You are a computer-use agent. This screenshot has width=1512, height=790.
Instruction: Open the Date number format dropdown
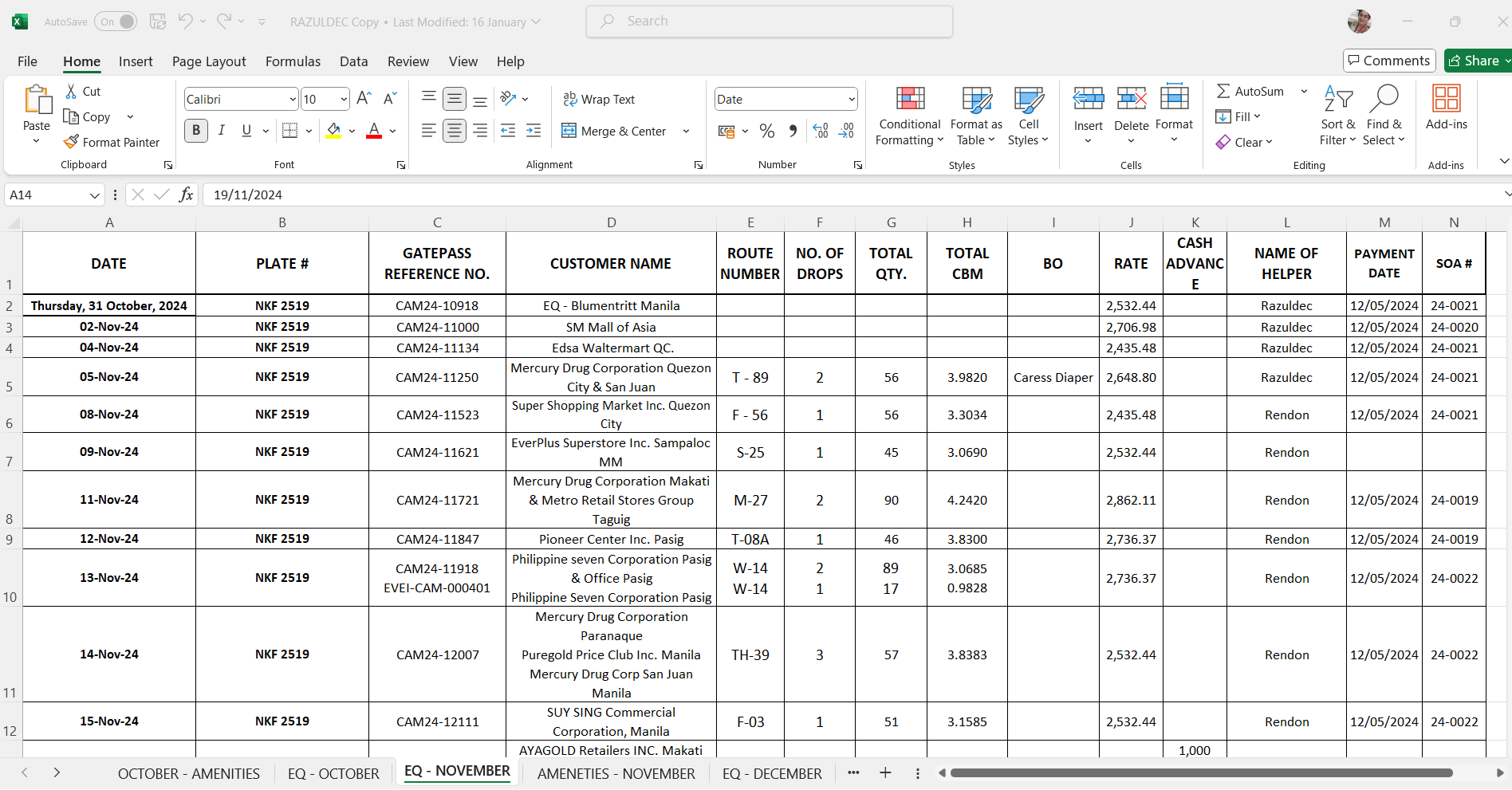[852, 99]
